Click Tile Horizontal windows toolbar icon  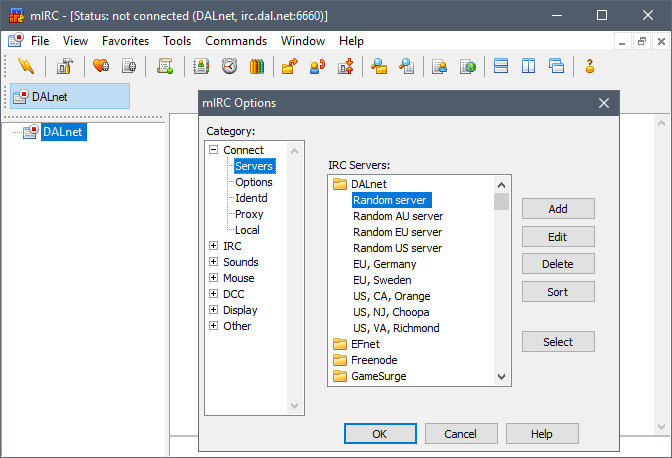(501, 66)
